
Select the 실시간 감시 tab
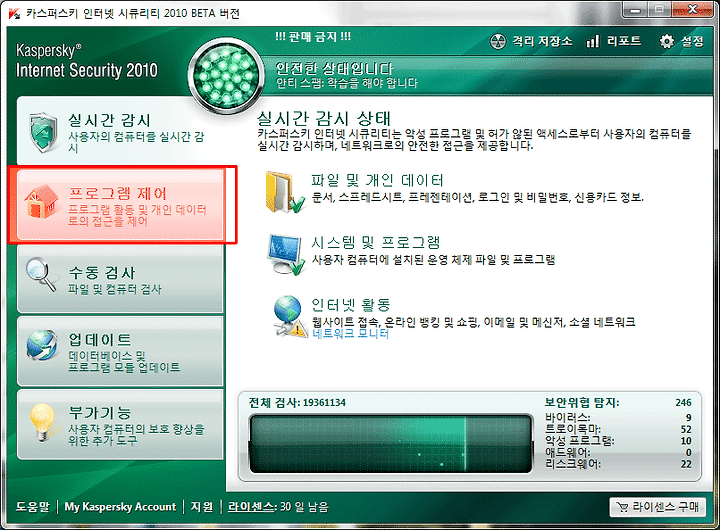tap(120, 131)
